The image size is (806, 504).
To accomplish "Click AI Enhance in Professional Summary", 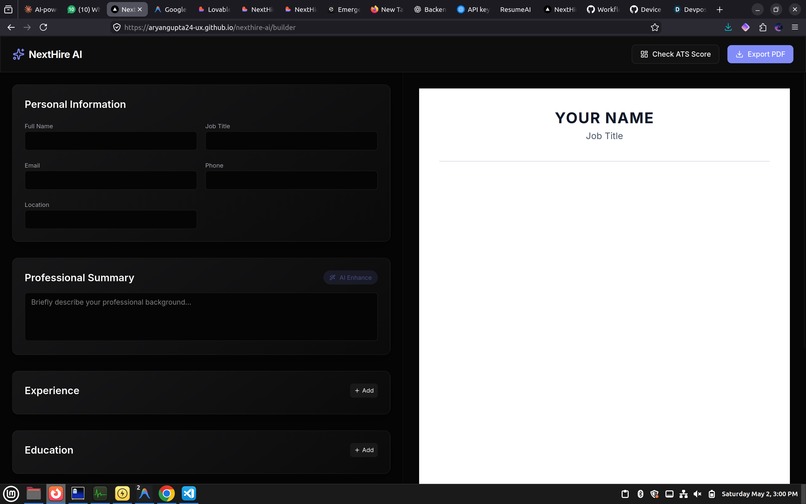I will pyautogui.click(x=351, y=278).
